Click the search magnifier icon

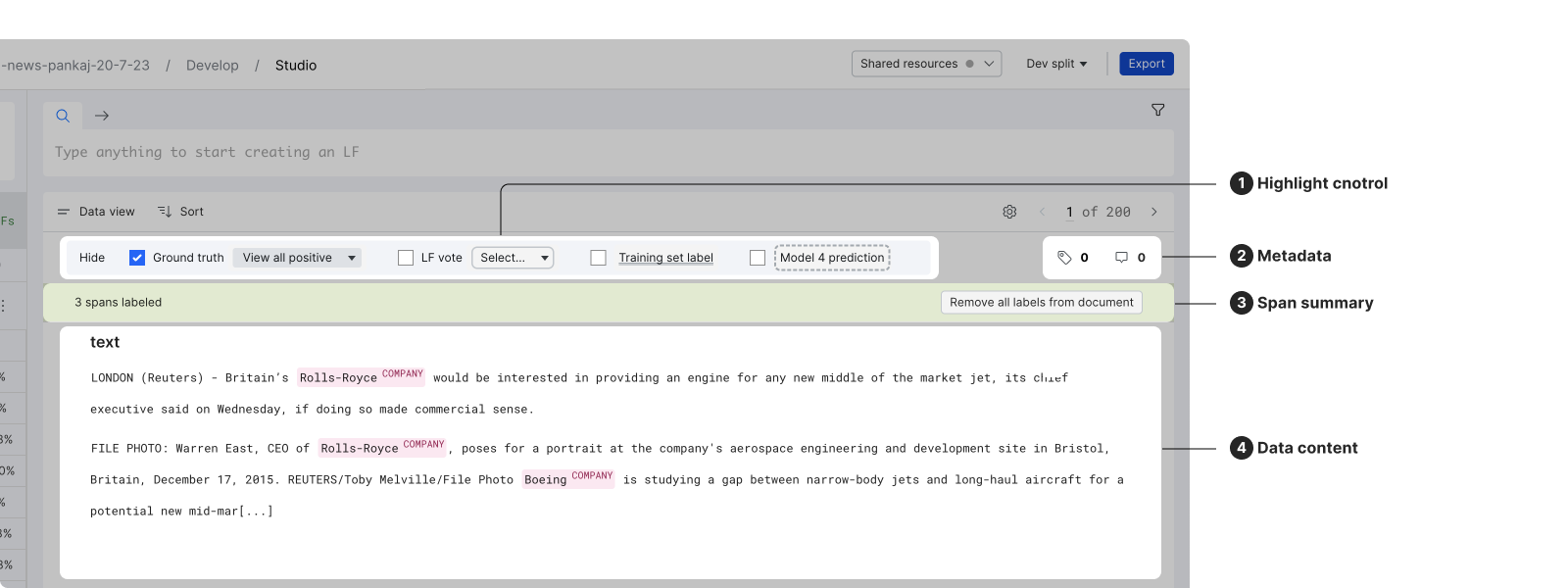(63, 116)
